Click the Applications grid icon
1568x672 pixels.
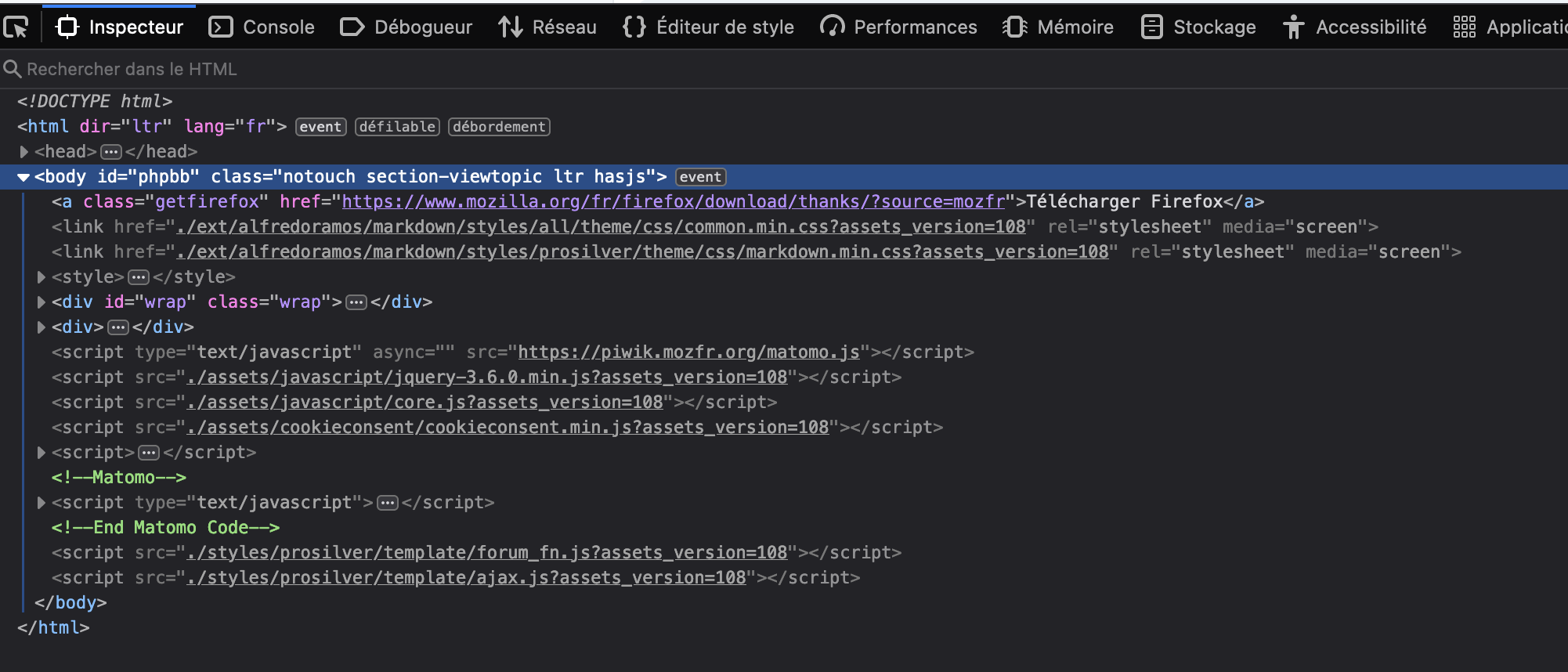click(x=1464, y=27)
